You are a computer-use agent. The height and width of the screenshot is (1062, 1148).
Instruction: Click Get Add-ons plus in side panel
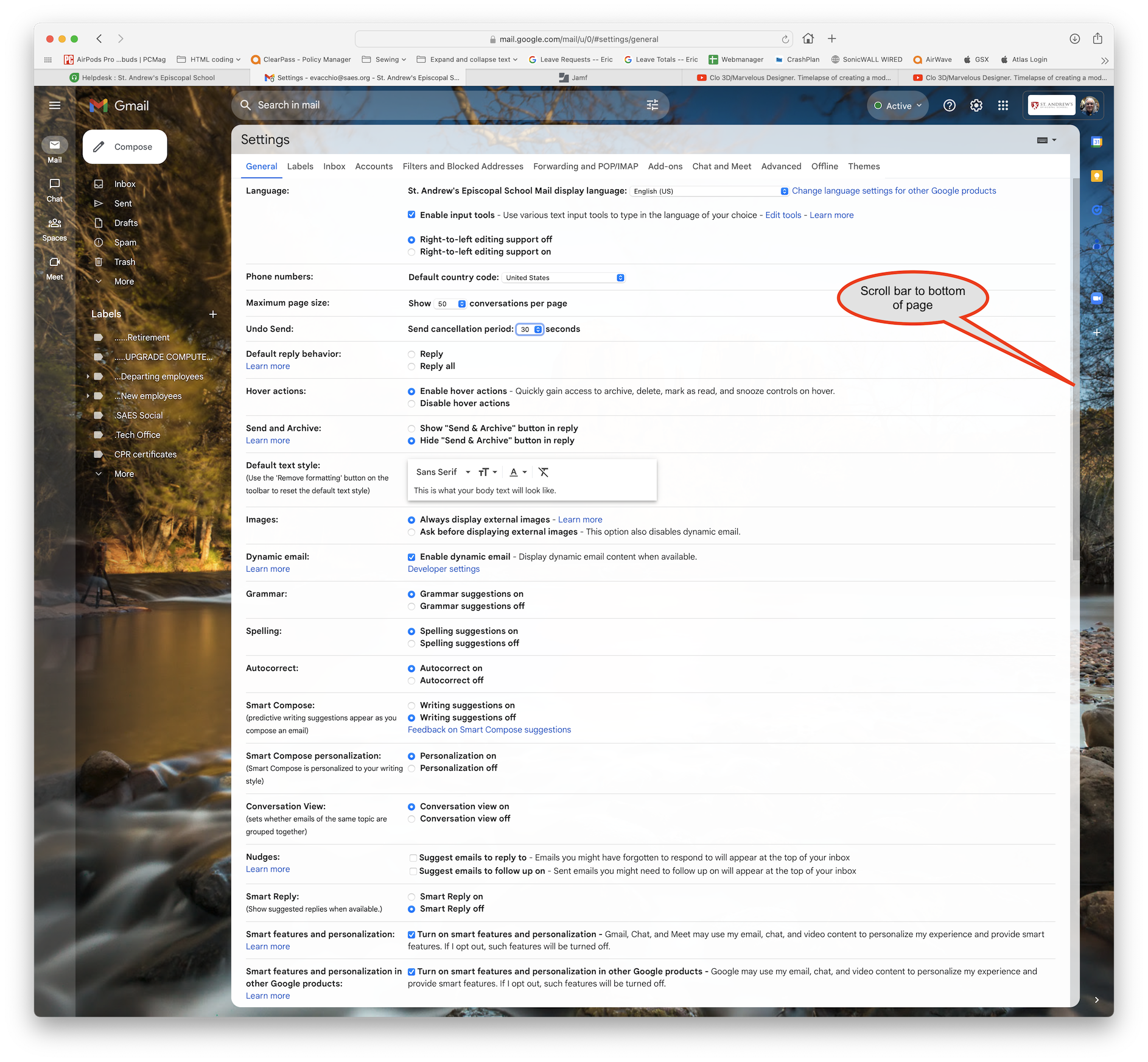pos(1097,332)
